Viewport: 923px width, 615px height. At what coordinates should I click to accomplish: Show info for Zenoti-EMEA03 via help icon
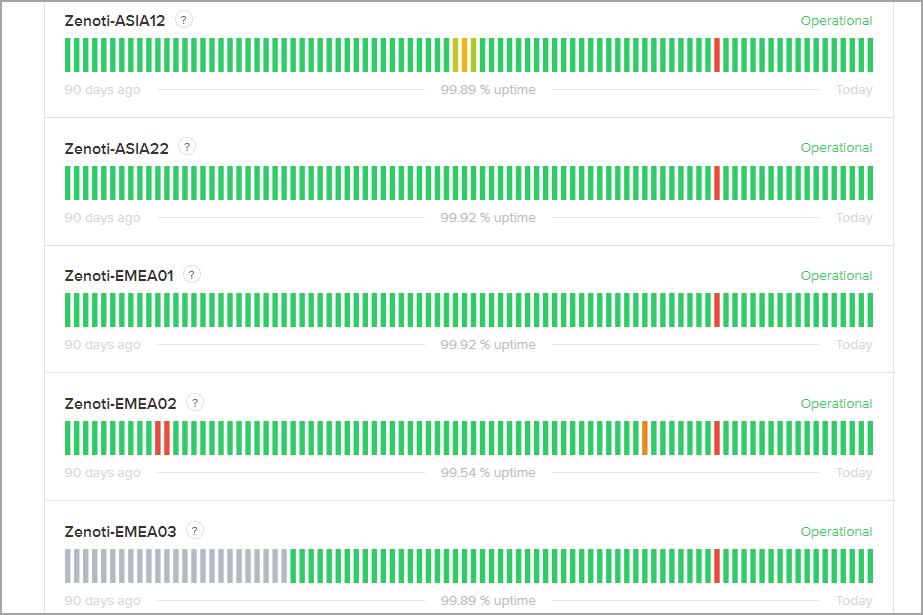point(195,531)
